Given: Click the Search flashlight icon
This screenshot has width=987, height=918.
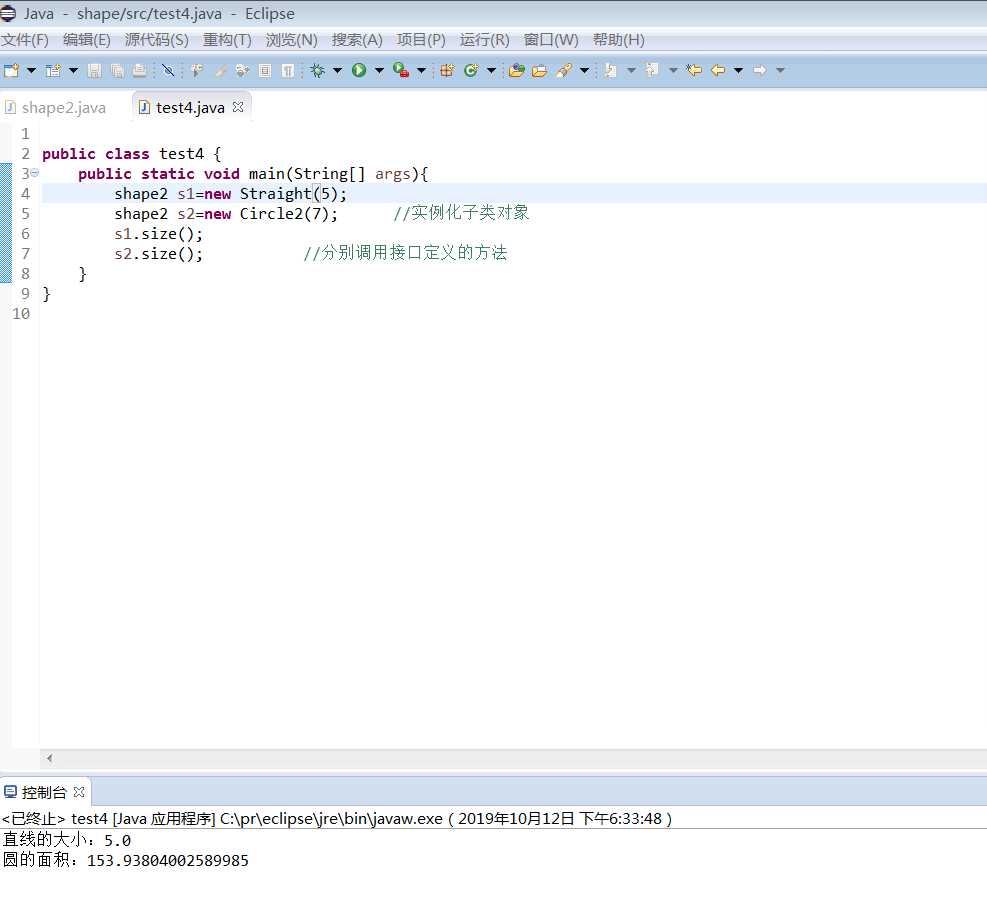Looking at the screenshot, I should coord(564,71).
